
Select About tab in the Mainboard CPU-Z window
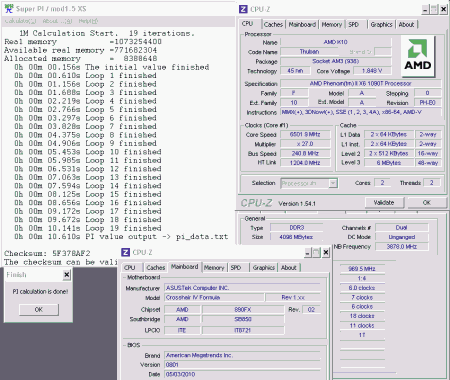pos(289,268)
